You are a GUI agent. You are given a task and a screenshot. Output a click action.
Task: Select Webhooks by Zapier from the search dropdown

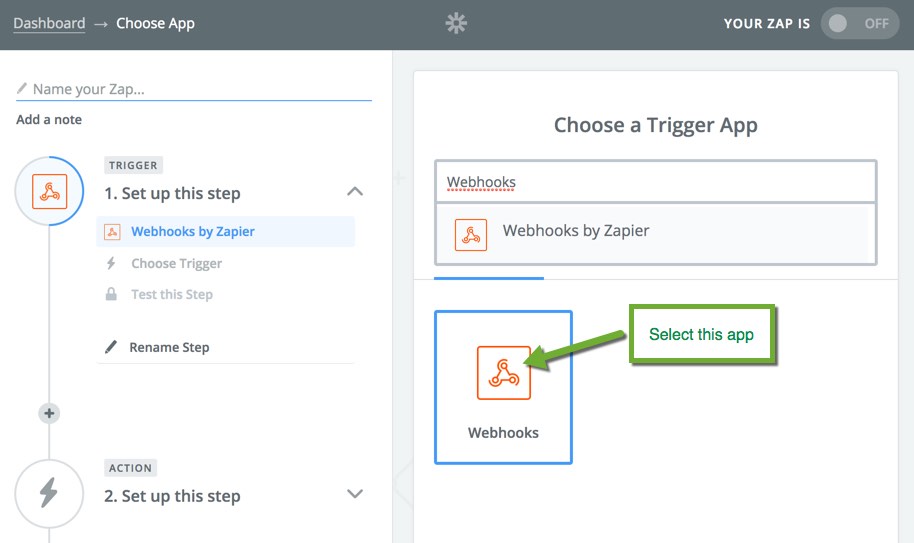click(x=652, y=234)
